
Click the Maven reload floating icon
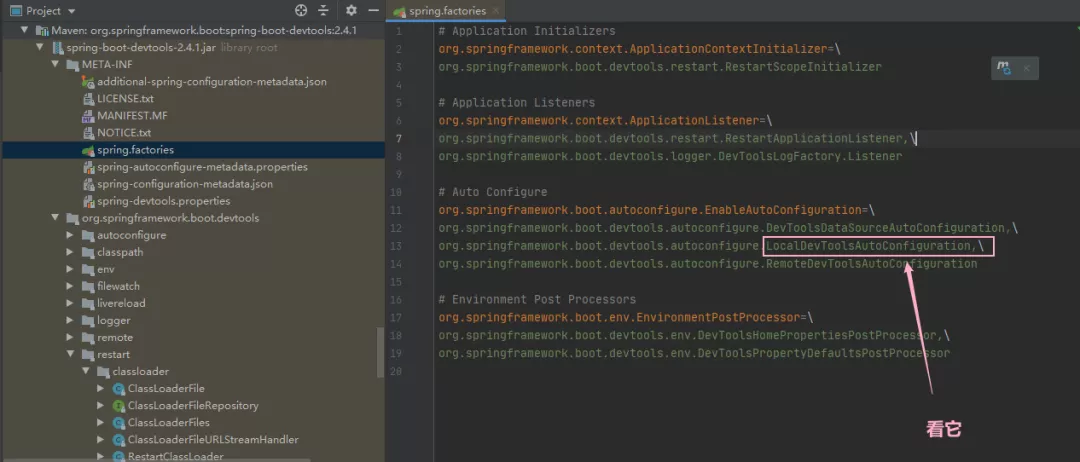(x=1005, y=67)
